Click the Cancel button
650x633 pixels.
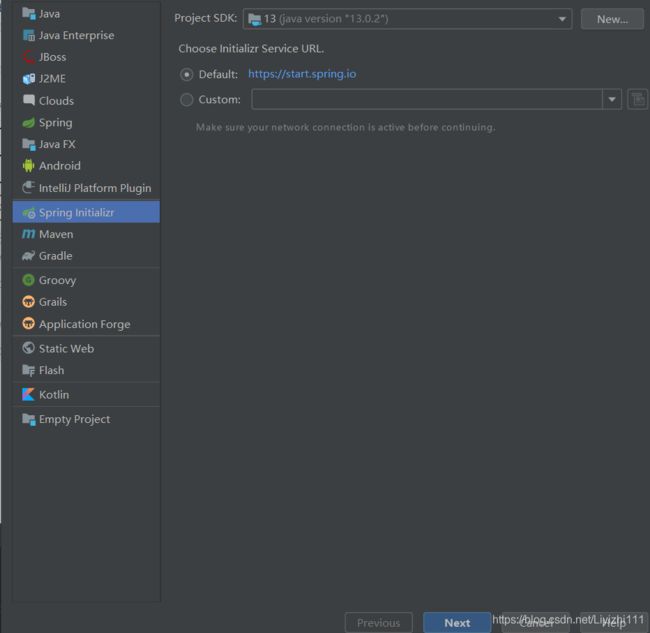tap(536, 623)
